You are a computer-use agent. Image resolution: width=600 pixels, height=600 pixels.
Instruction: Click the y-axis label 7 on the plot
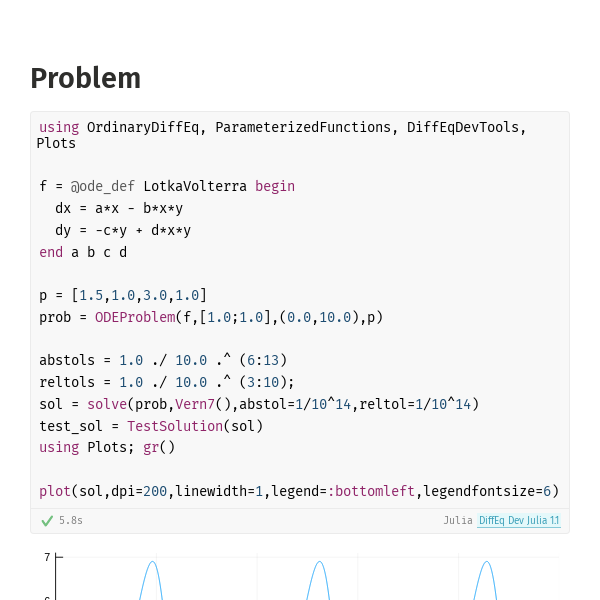(47, 557)
